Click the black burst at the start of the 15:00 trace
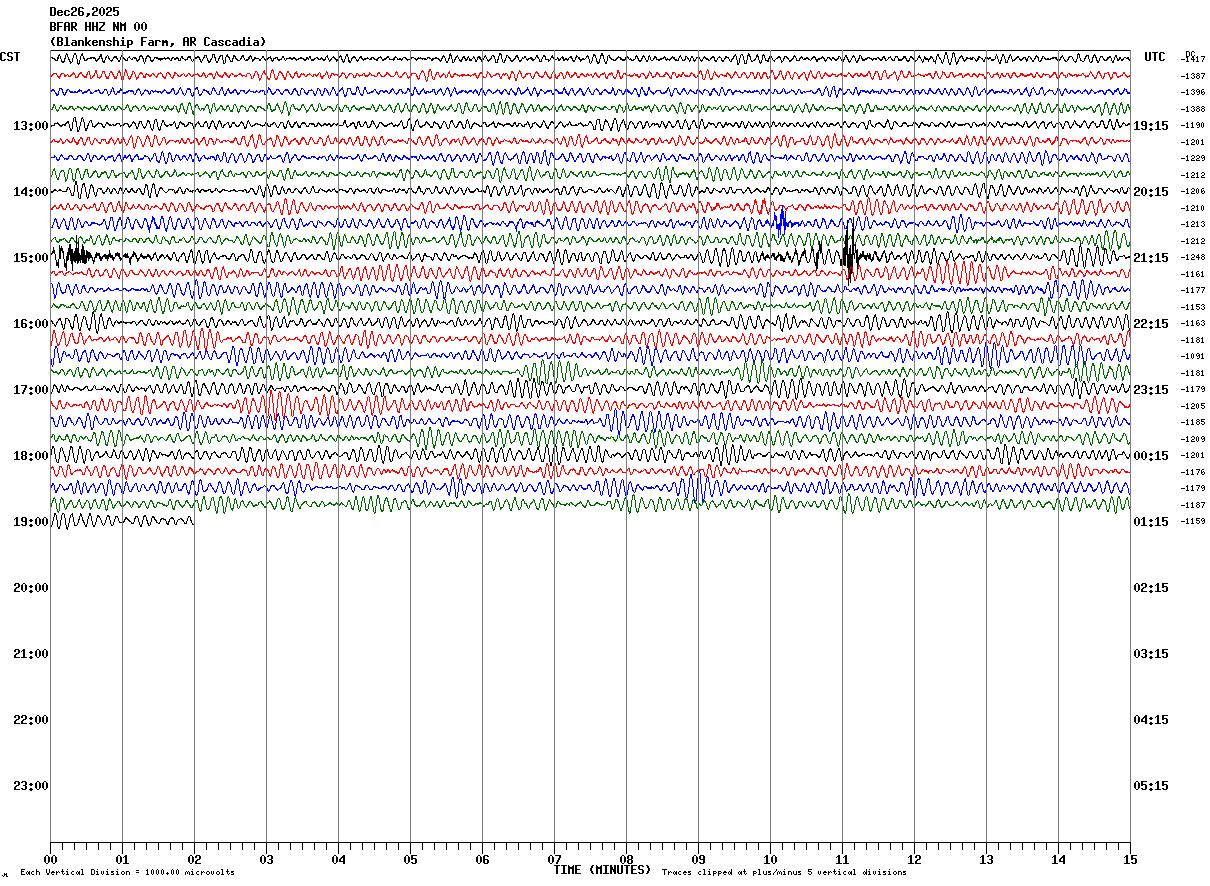This screenshot has width=1210, height=886. (73, 256)
